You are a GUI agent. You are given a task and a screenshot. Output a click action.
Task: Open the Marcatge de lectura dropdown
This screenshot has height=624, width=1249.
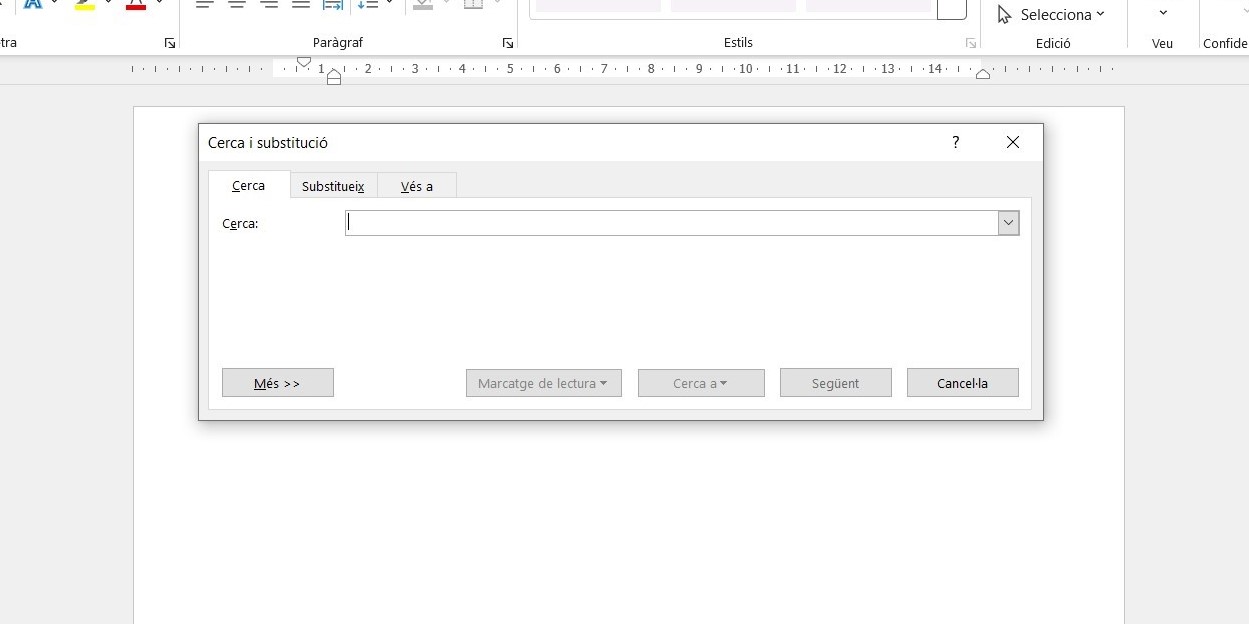[544, 383]
